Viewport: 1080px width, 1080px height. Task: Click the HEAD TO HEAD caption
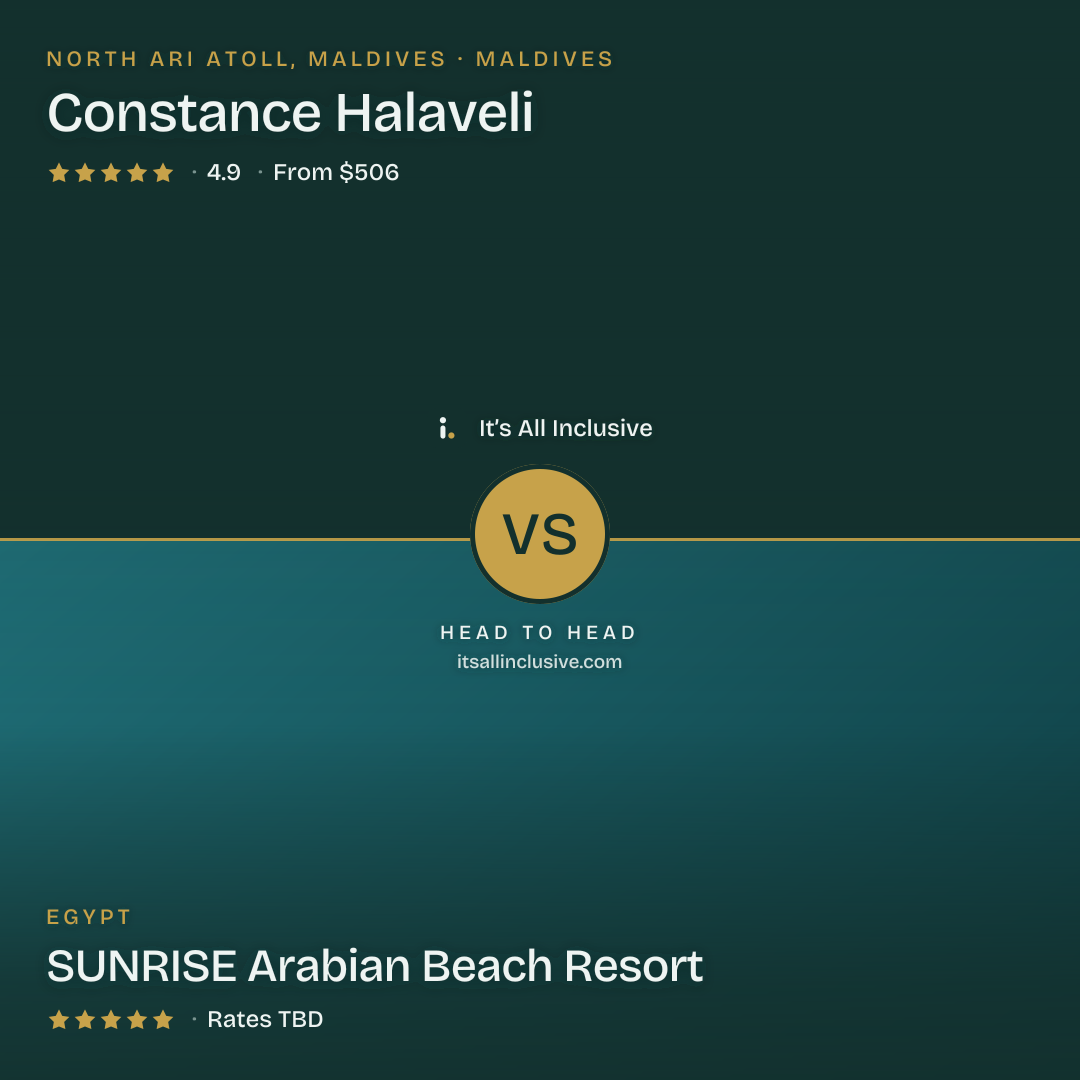click(x=539, y=632)
